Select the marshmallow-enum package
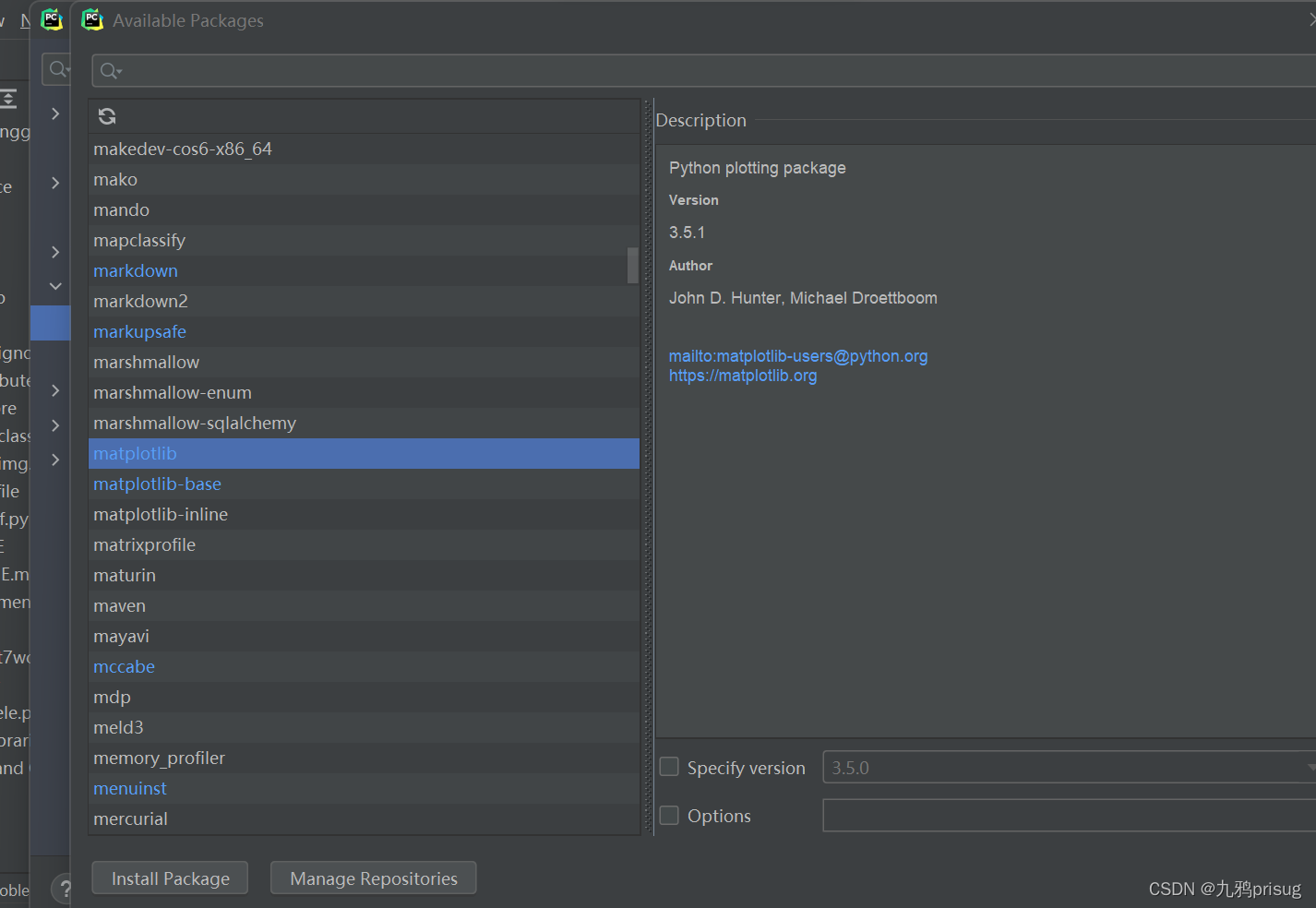Viewport: 1316px width, 908px height. pos(365,392)
